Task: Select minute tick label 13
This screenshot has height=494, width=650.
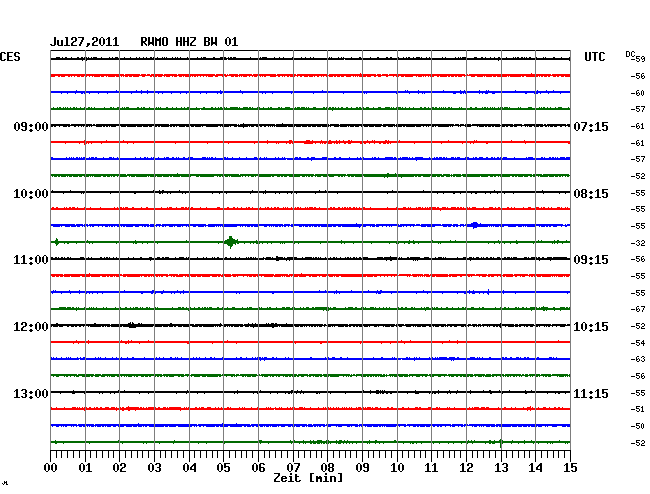Action: tap(501, 468)
